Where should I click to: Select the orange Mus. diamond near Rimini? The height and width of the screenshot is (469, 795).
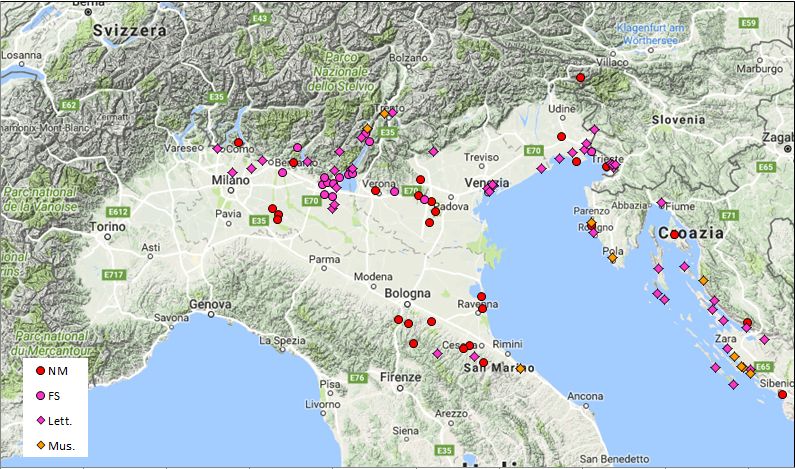[x=520, y=369]
